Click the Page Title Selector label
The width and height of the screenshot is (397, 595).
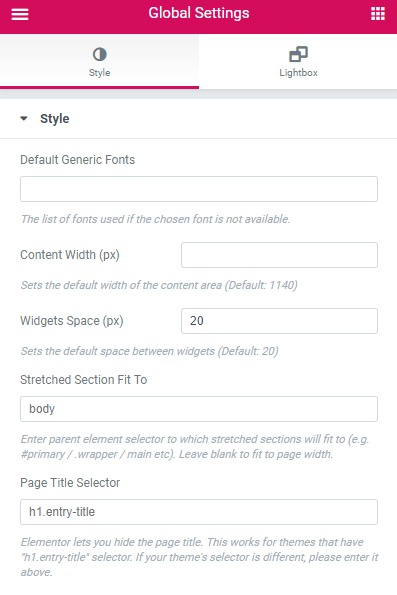pyautogui.click(x=70, y=483)
